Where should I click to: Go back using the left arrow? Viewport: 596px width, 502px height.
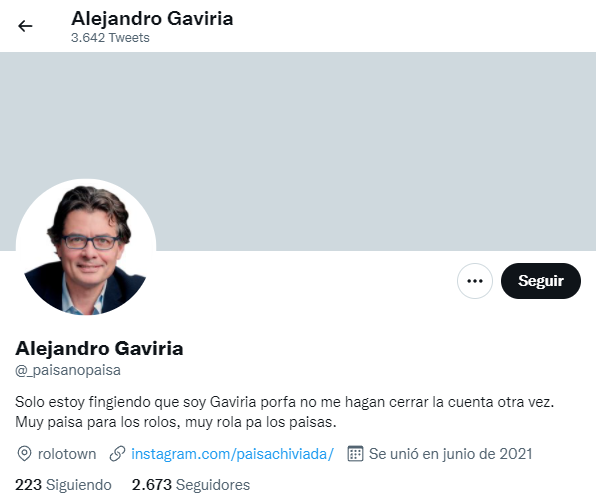25,26
